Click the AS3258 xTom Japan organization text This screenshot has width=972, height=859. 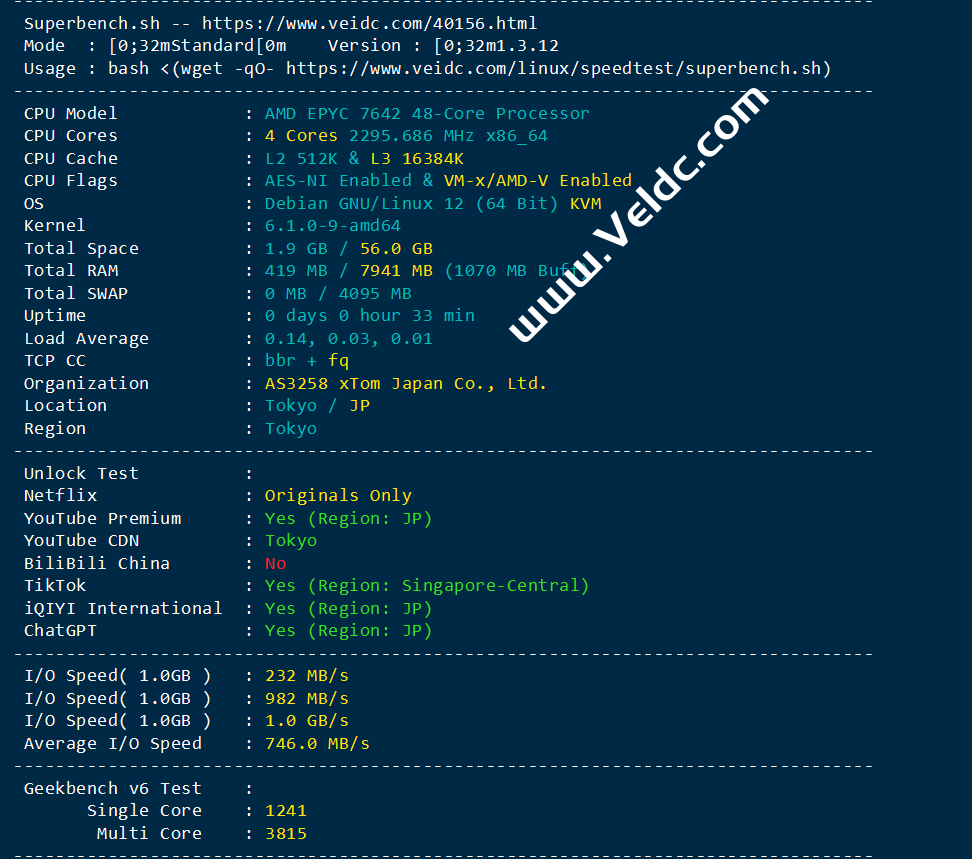406,384
